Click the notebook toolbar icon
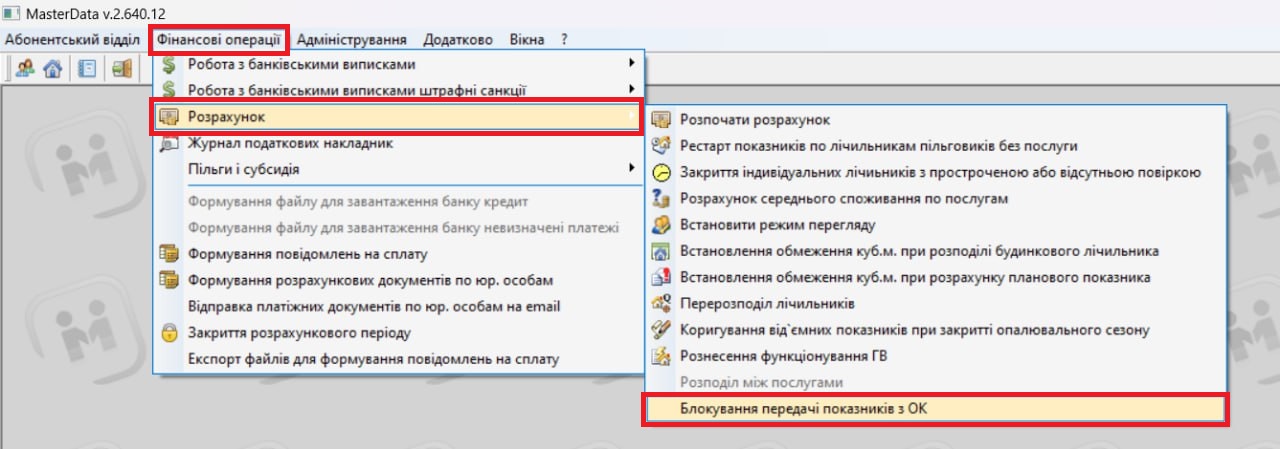This screenshot has width=1280, height=449. pos(87,68)
